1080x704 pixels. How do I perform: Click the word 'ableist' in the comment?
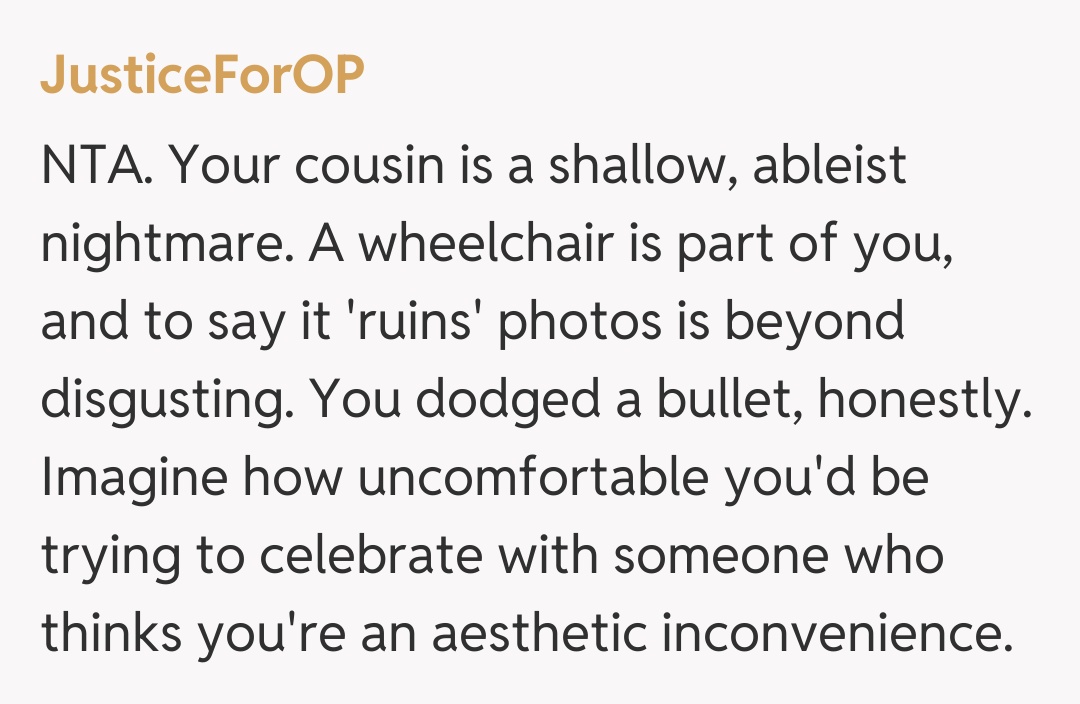(x=830, y=165)
